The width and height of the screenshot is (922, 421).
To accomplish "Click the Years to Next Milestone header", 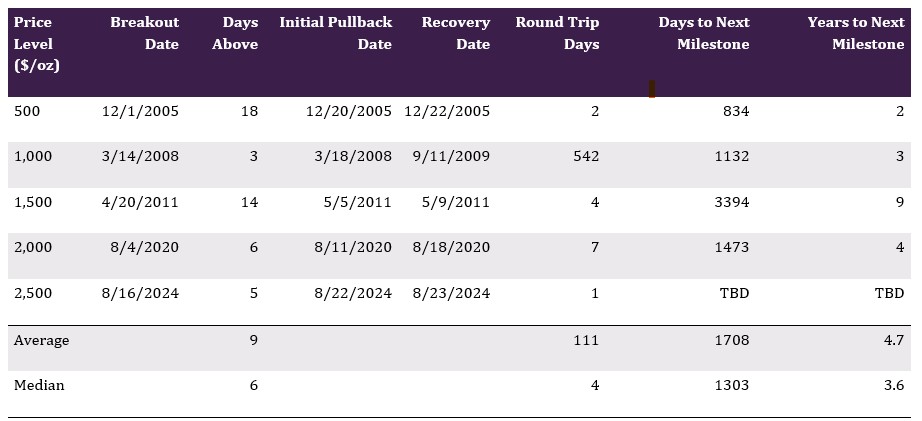I will 855,33.
